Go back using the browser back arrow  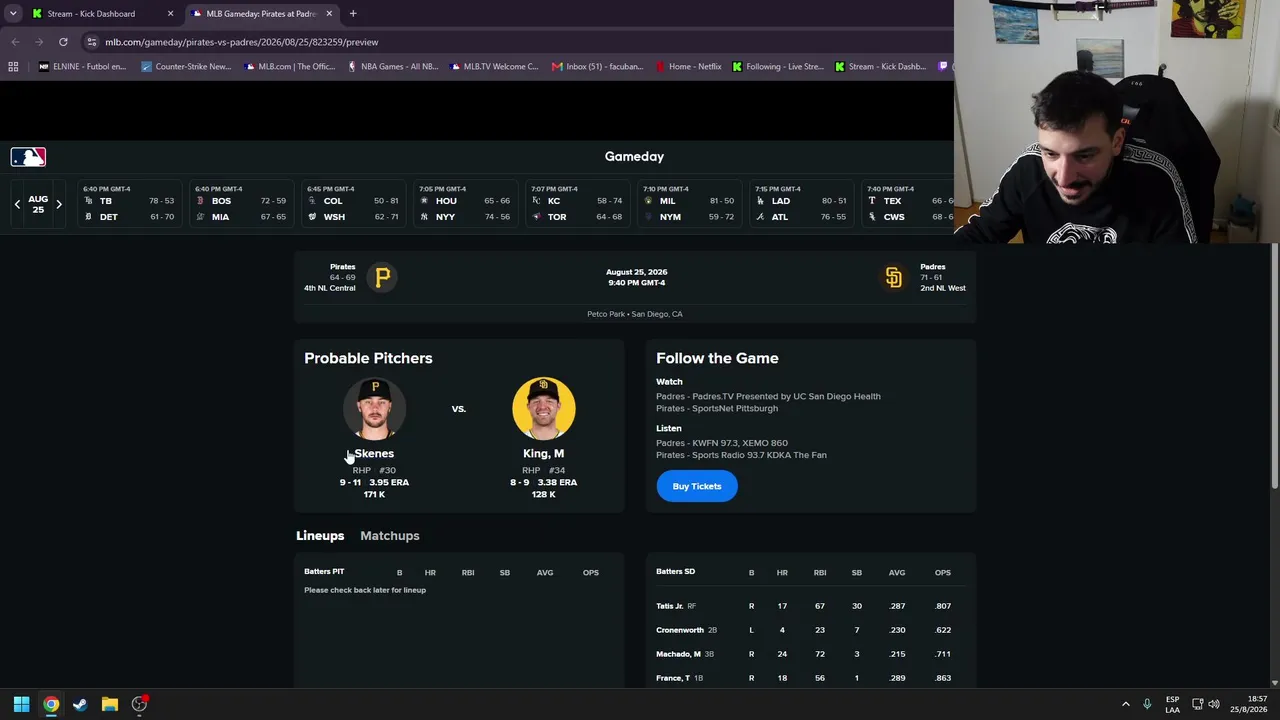pos(15,42)
